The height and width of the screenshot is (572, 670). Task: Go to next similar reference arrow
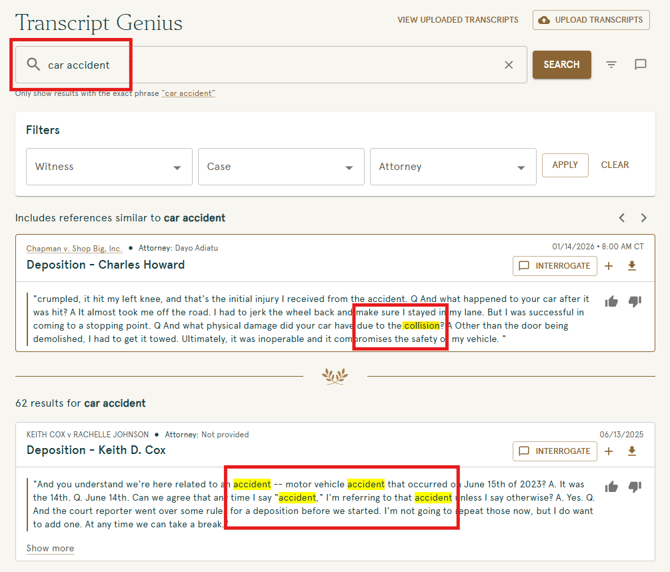[644, 218]
